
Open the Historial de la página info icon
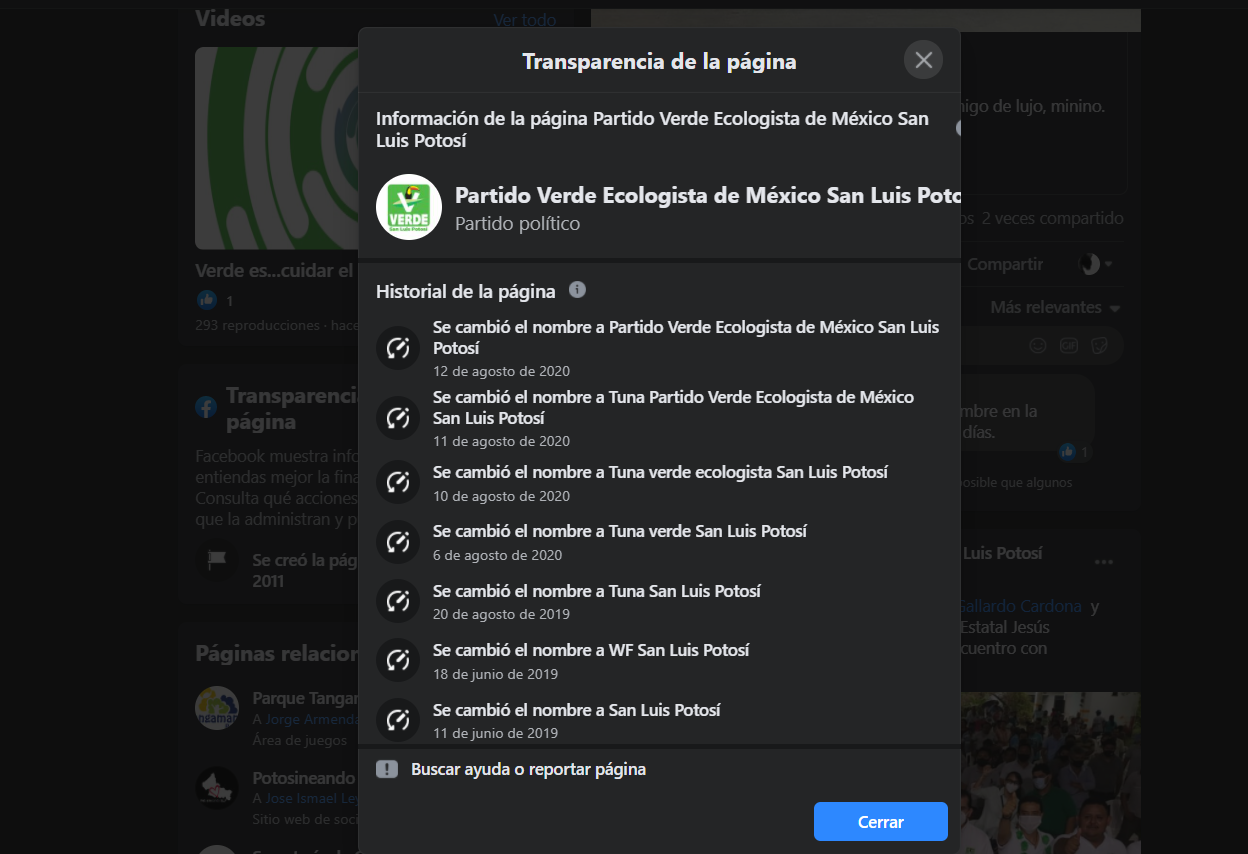coord(577,290)
